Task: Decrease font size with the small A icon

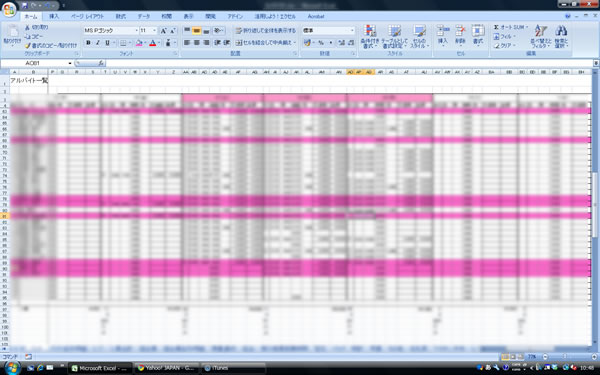Action: (173, 31)
